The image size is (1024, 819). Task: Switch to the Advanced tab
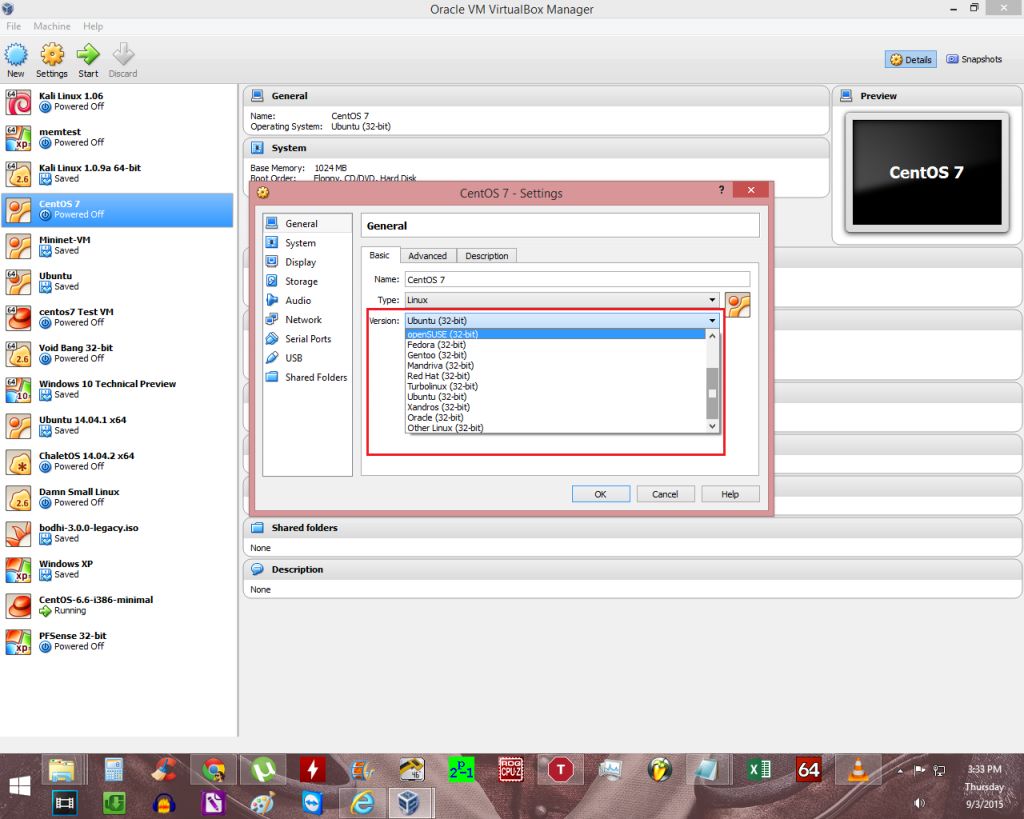point(428,255)
